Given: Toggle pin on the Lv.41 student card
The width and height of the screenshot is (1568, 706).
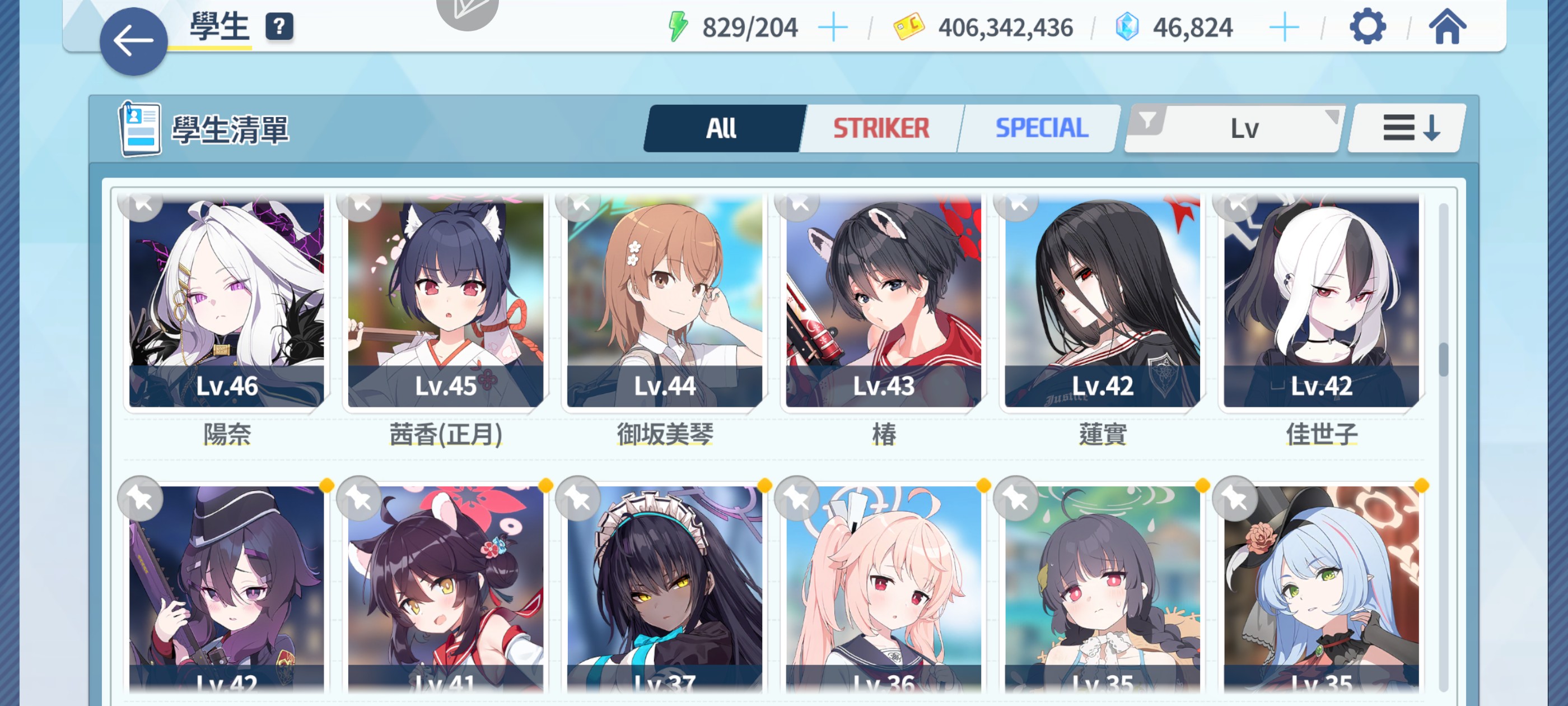Looking at the screenshot, I should [359, 498].
